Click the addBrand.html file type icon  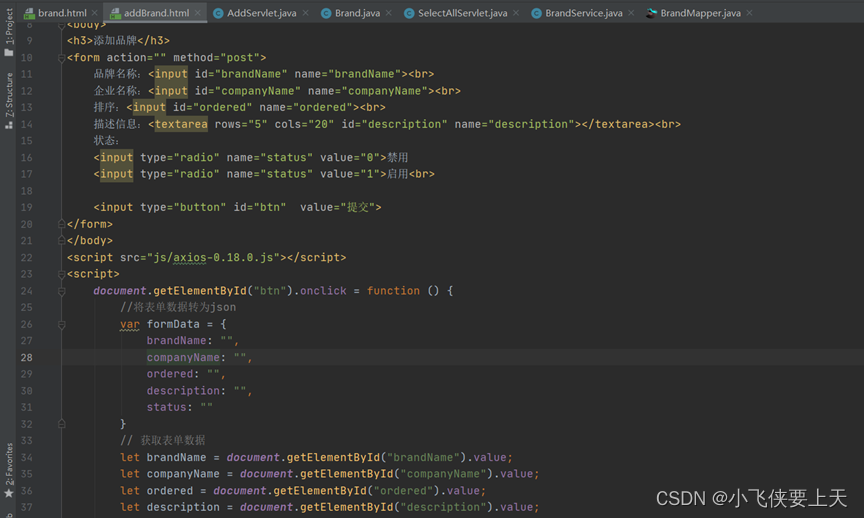pos(115,13)
